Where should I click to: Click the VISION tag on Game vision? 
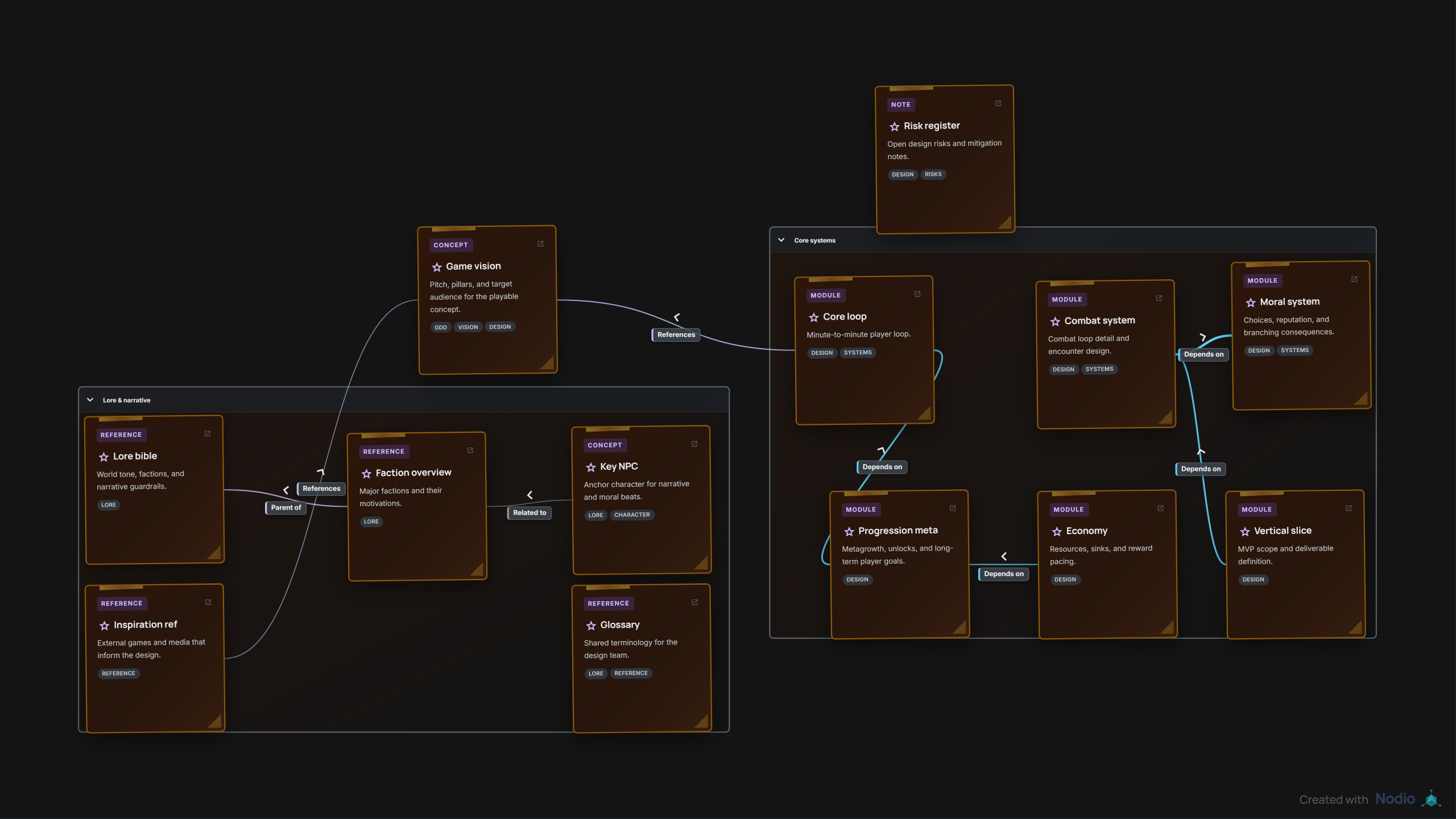[468, 327]
